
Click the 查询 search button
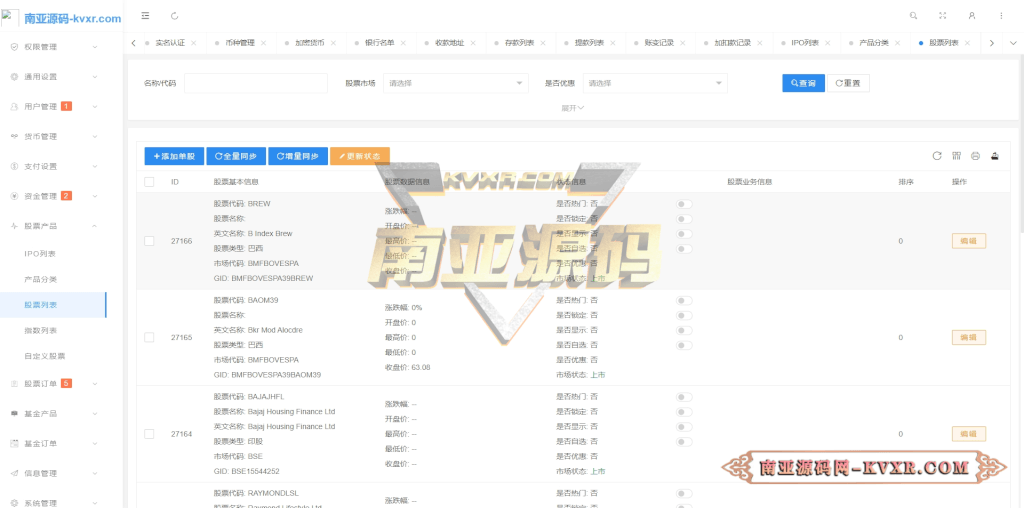point(803,83)
